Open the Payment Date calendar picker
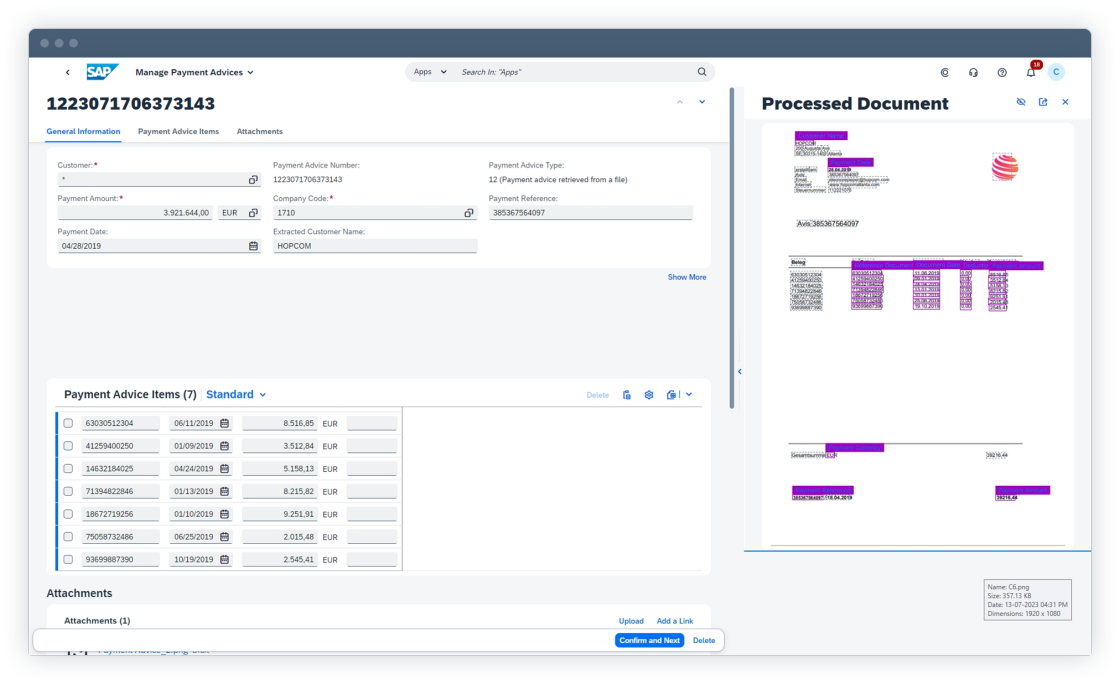Viewport: 1120px width, 684px height. [253, 246]
